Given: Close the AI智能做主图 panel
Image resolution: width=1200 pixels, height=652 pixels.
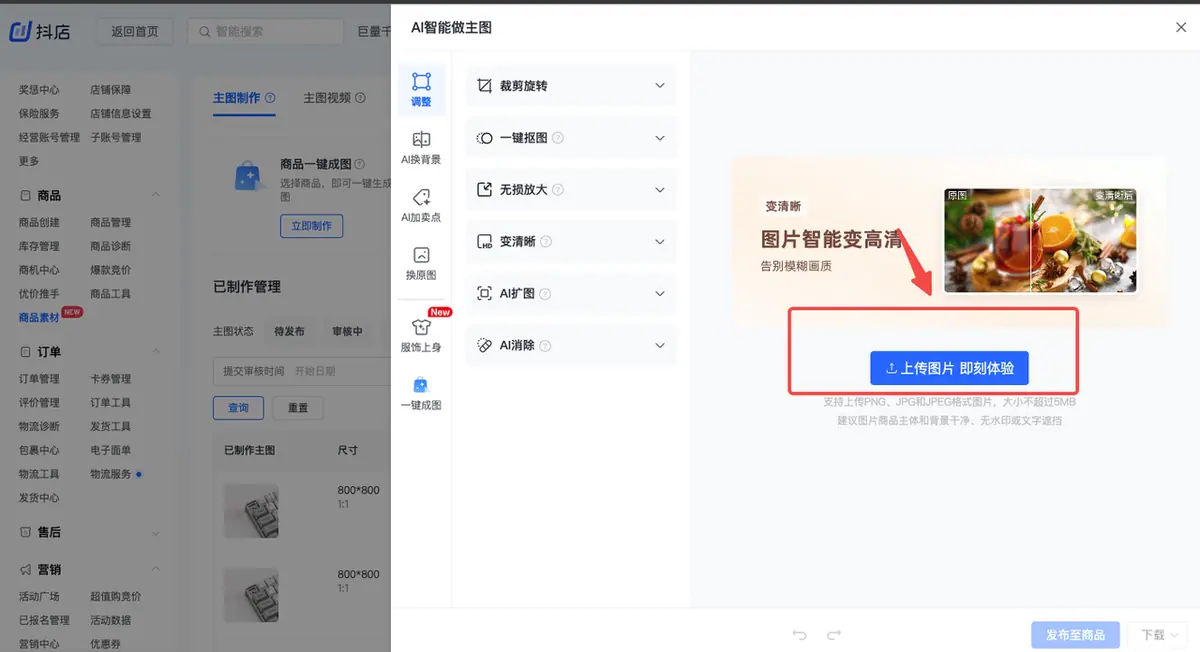Looking at the screenshot, I should [1181, 28].
